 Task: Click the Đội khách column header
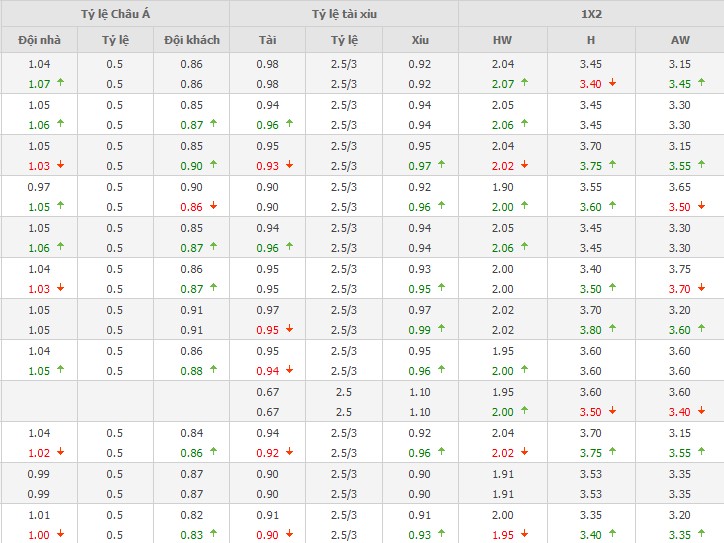[x=192, y=40]
